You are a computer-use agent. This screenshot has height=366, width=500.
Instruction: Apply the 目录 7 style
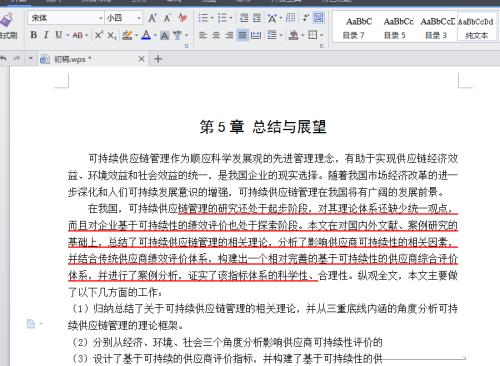tap(353, 27)
